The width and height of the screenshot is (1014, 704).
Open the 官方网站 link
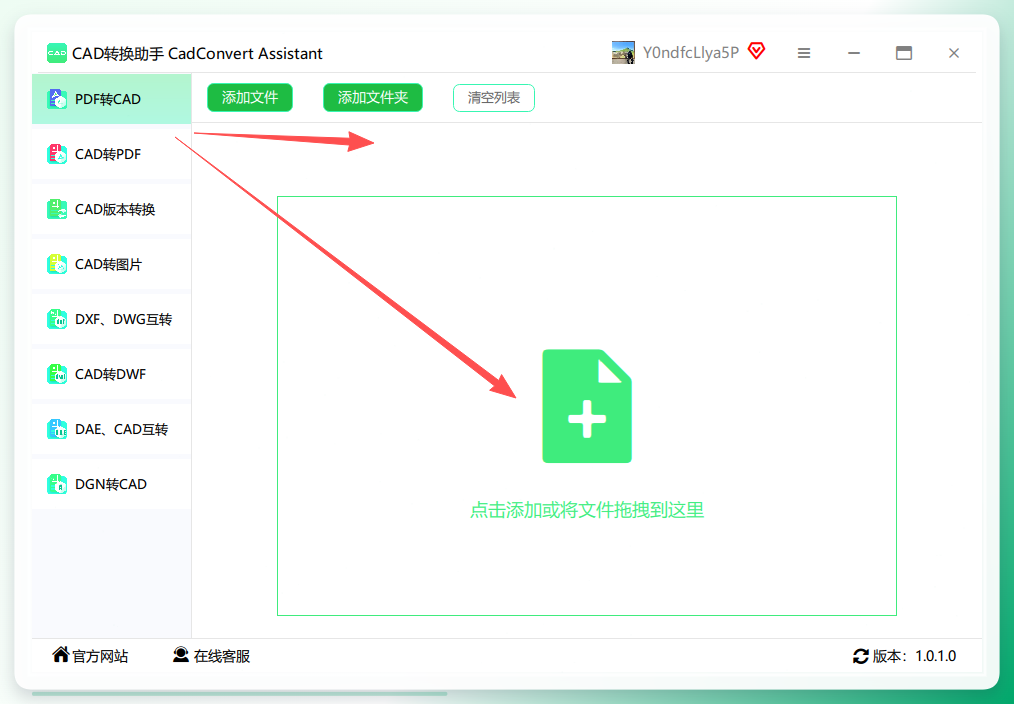click(x=100, y=656)
